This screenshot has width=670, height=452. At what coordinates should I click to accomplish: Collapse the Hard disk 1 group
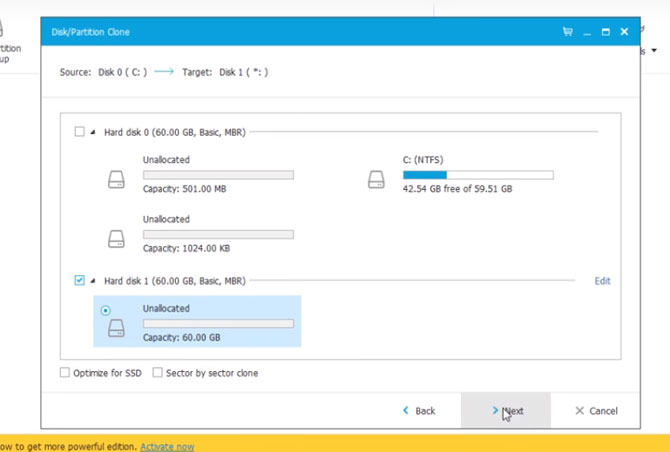pos(93,281)
